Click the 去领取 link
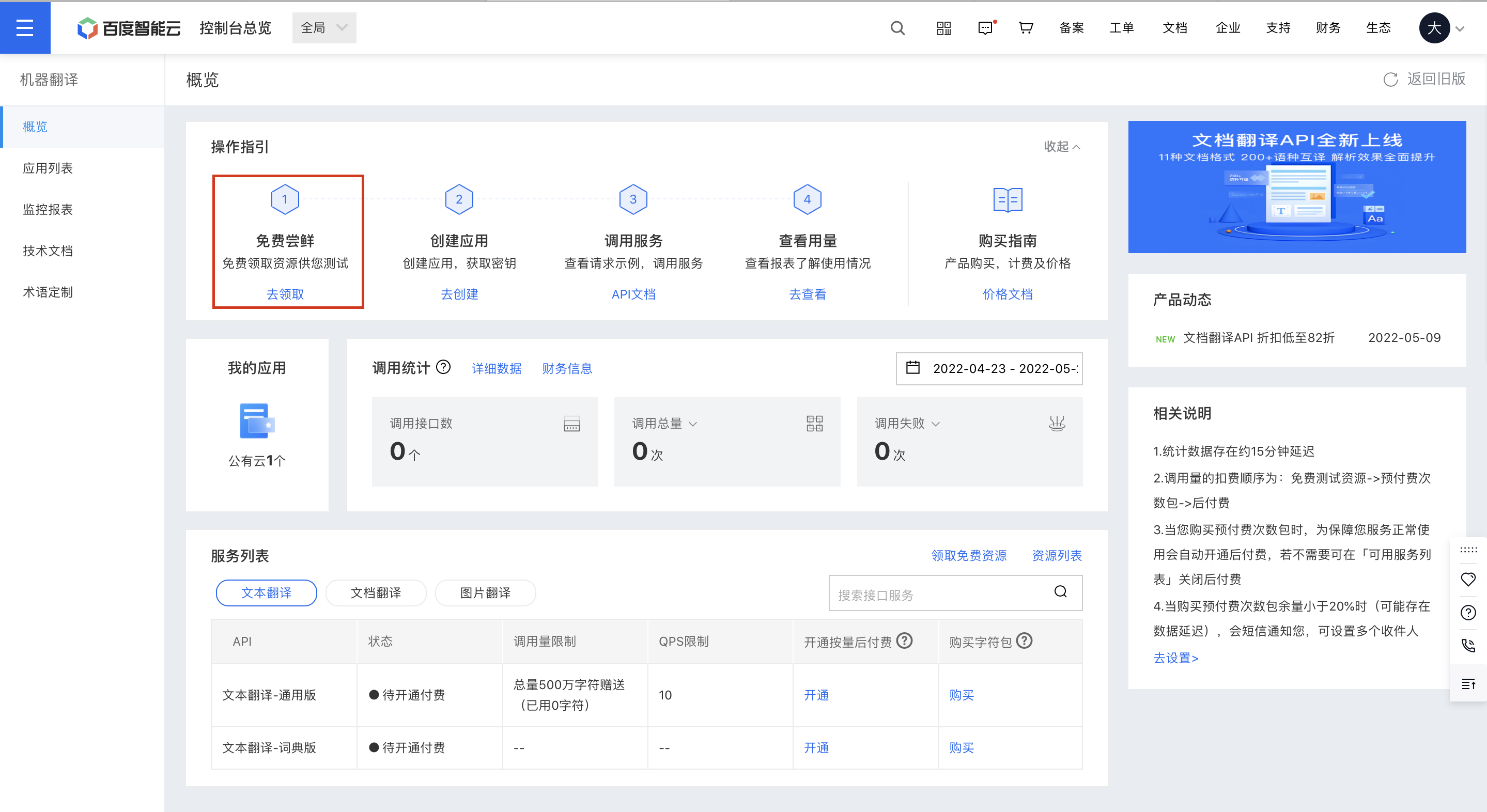The height and width of the screenshot is (812, 1487). click(x=285, y=294)
